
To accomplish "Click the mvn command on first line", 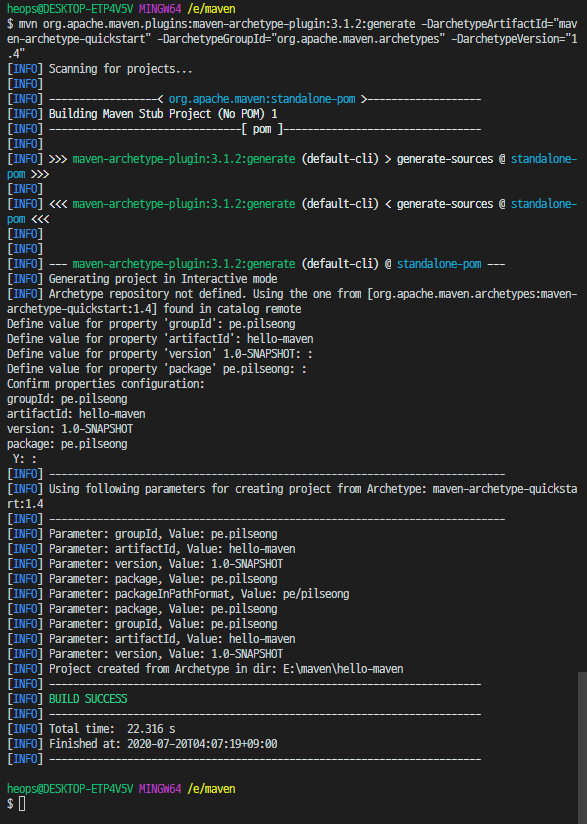I will pos(292,39).
